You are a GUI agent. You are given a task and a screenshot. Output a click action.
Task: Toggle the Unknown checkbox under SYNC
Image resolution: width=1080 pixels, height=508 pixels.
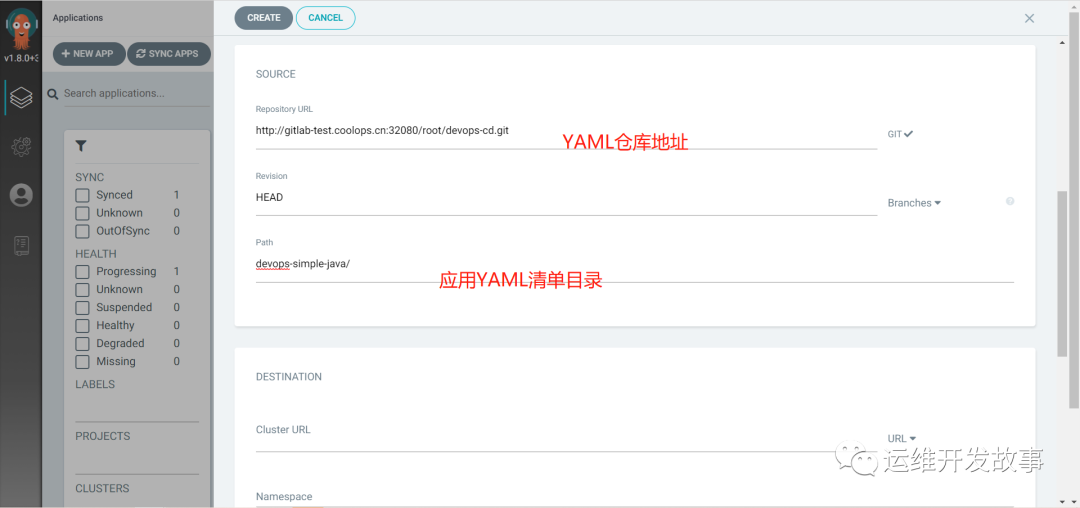click(83, 213)
